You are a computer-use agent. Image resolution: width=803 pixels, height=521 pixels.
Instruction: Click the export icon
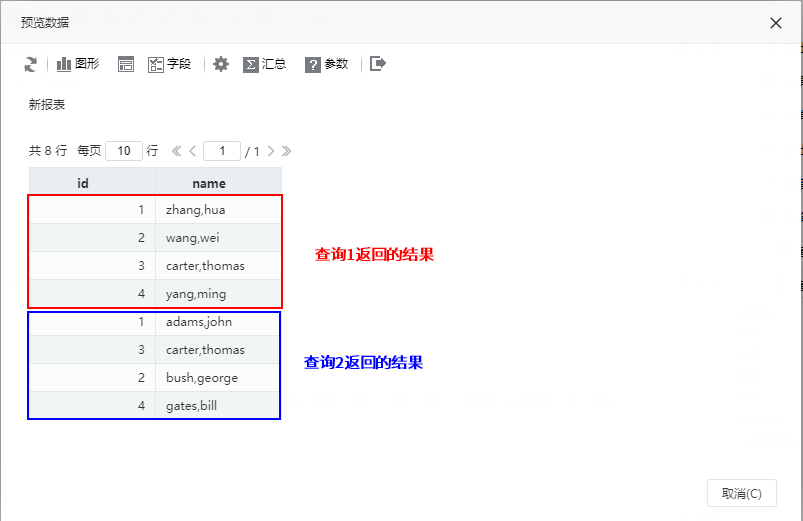pyautogui.click(x=378, y=64)
